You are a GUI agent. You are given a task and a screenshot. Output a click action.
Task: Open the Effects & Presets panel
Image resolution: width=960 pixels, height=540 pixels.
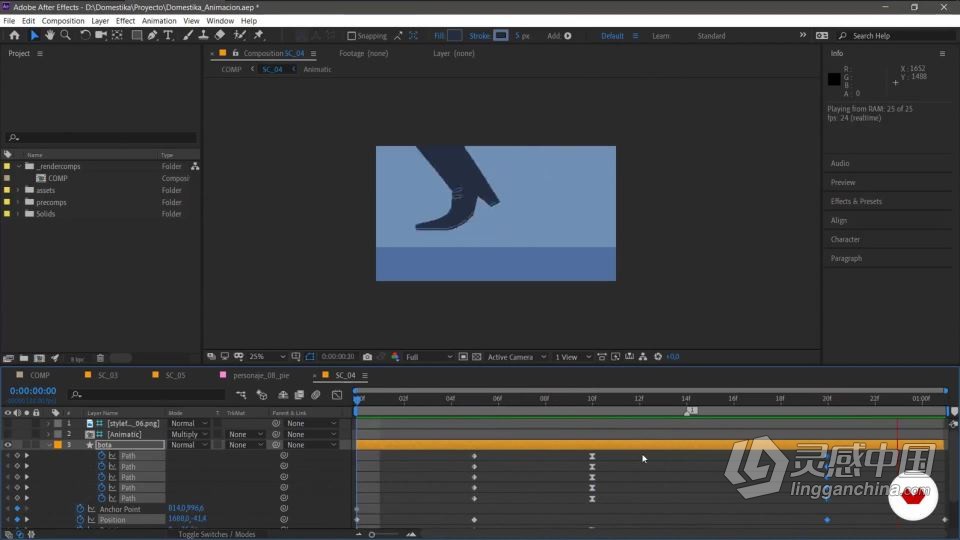[856, 201]
